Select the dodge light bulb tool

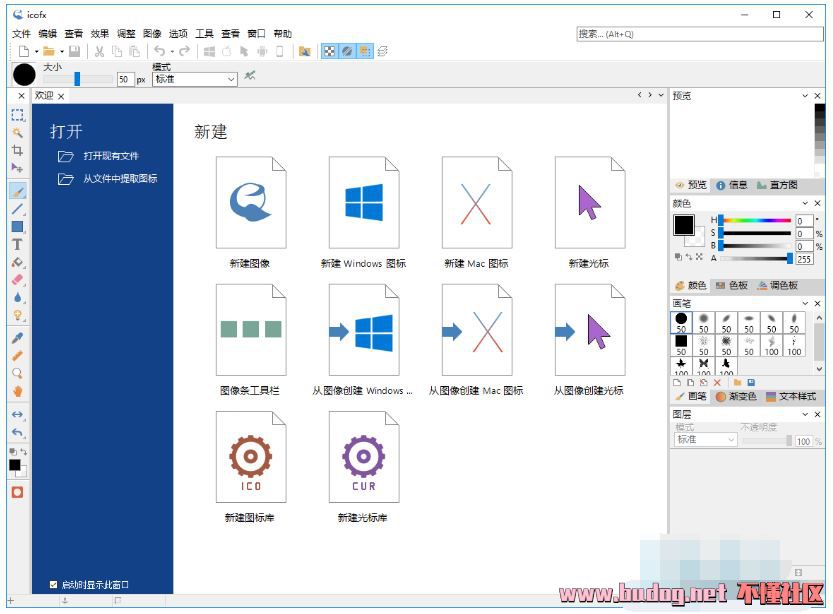coord(18,315)
